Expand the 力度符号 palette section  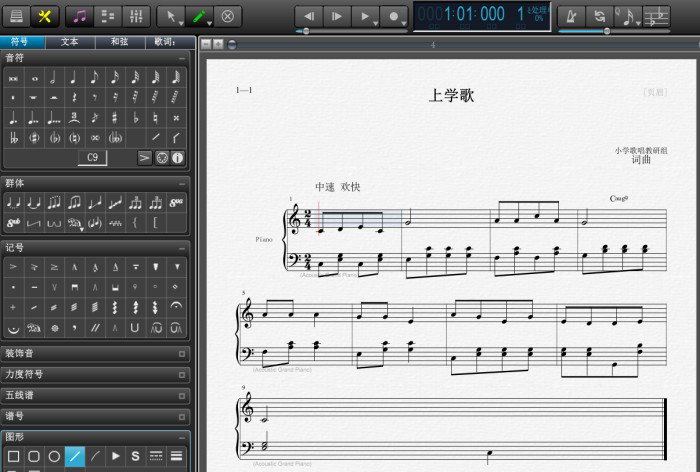click(x=182, y=374)
